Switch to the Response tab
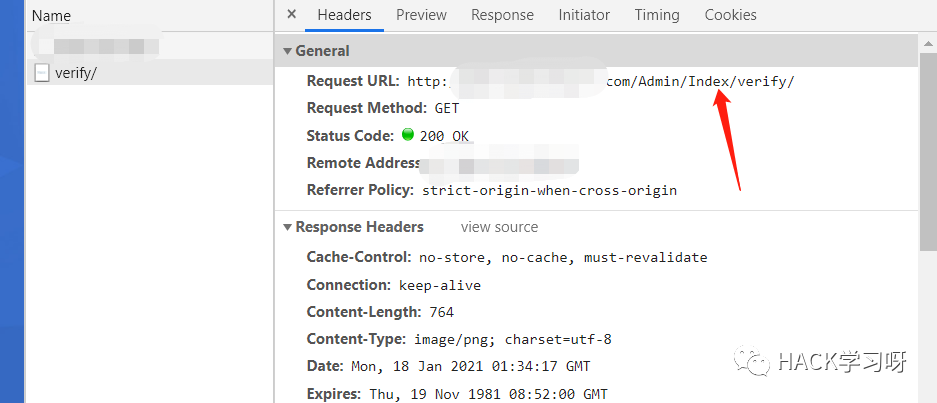The width and height of the screenshot is (937, 403). [502, 15]
